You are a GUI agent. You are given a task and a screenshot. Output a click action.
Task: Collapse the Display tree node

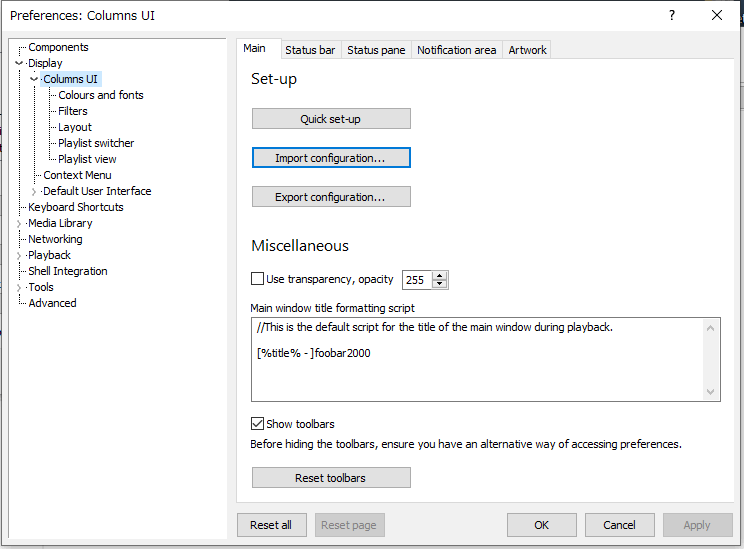coord(19,63)
